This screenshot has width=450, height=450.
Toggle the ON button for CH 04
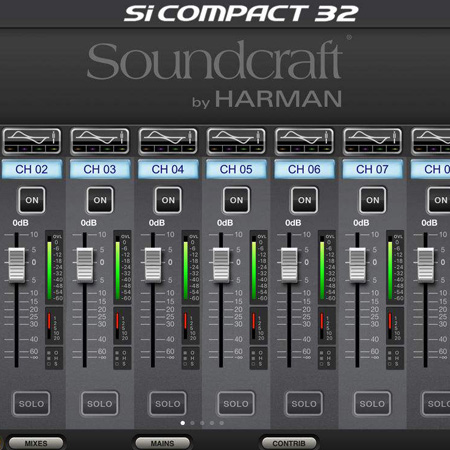pos(168,200)
